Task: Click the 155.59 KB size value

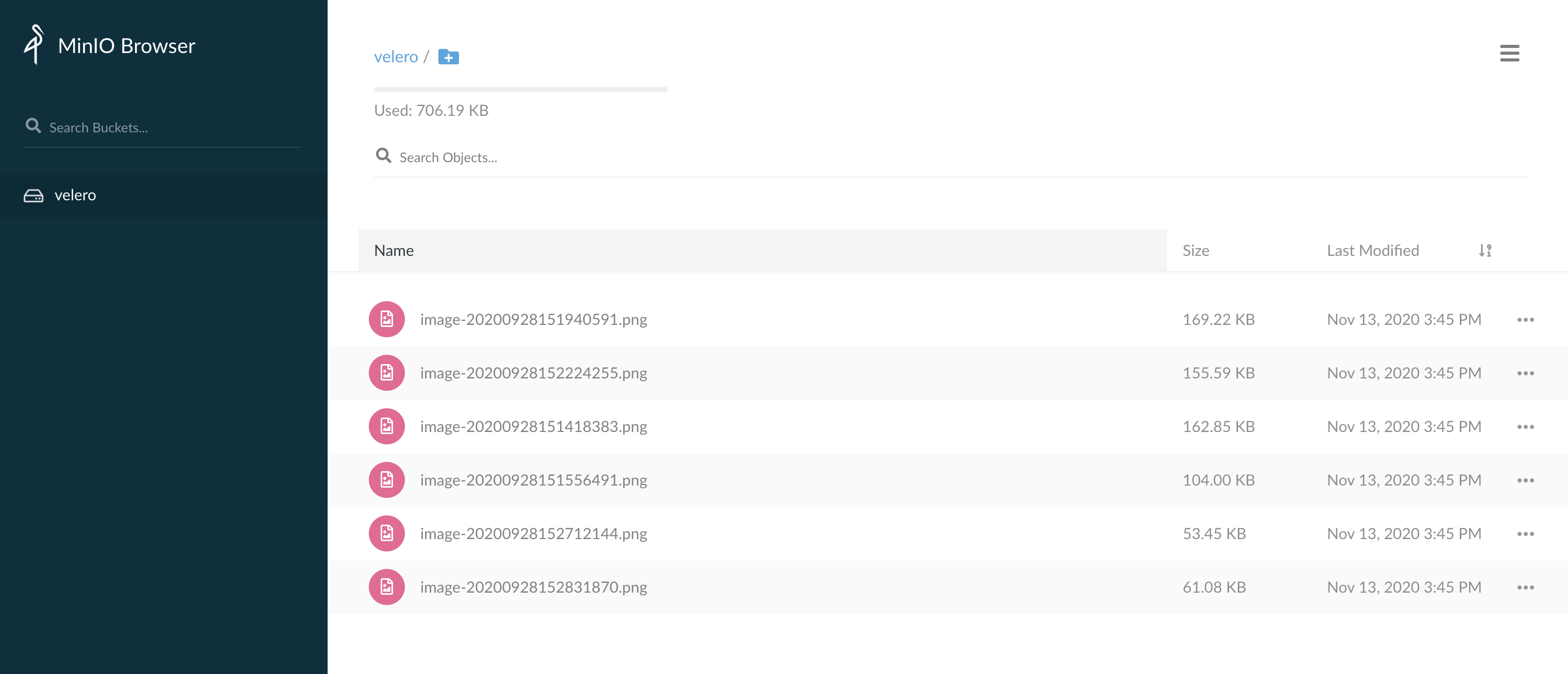Action: click(1219, 373)
